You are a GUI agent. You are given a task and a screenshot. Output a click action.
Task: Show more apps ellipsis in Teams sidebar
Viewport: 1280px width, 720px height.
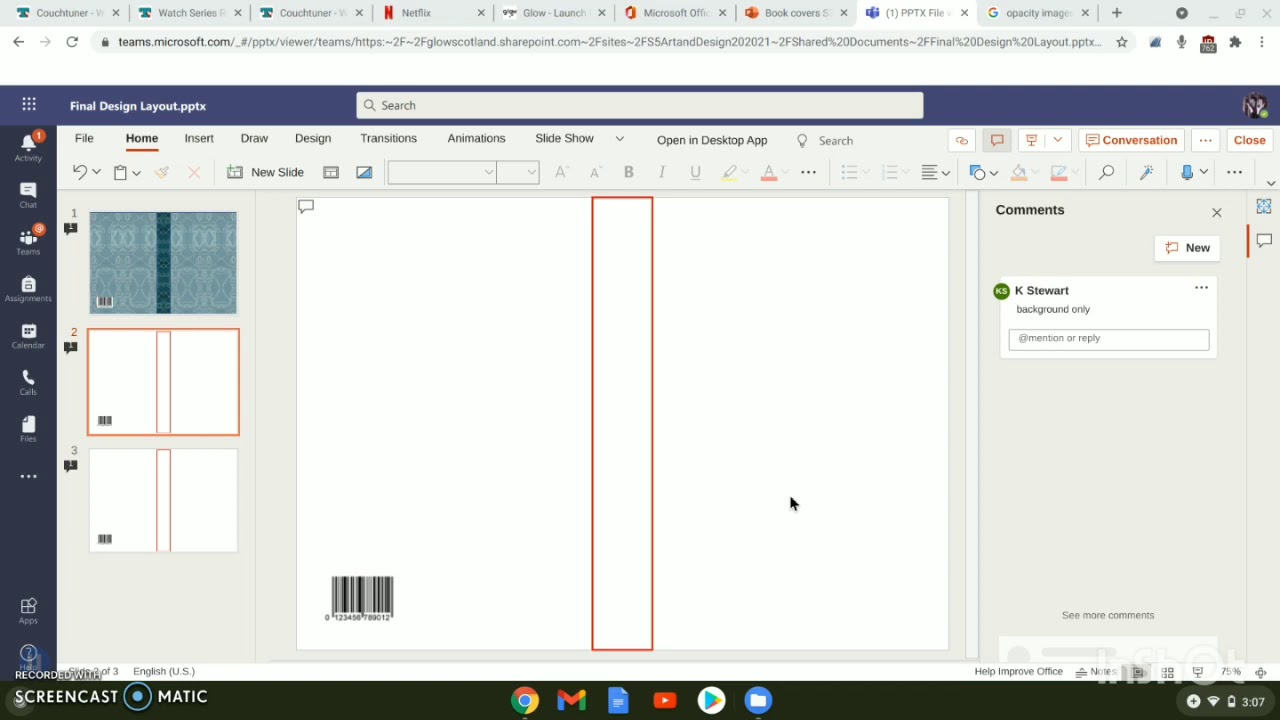click(x=28, y=476)
